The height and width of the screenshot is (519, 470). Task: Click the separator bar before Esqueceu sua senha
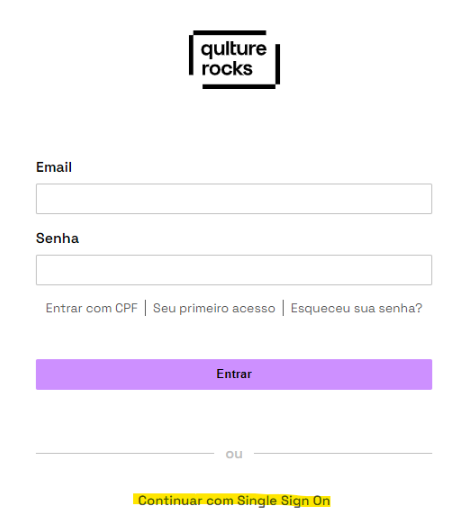click(283, 308)
